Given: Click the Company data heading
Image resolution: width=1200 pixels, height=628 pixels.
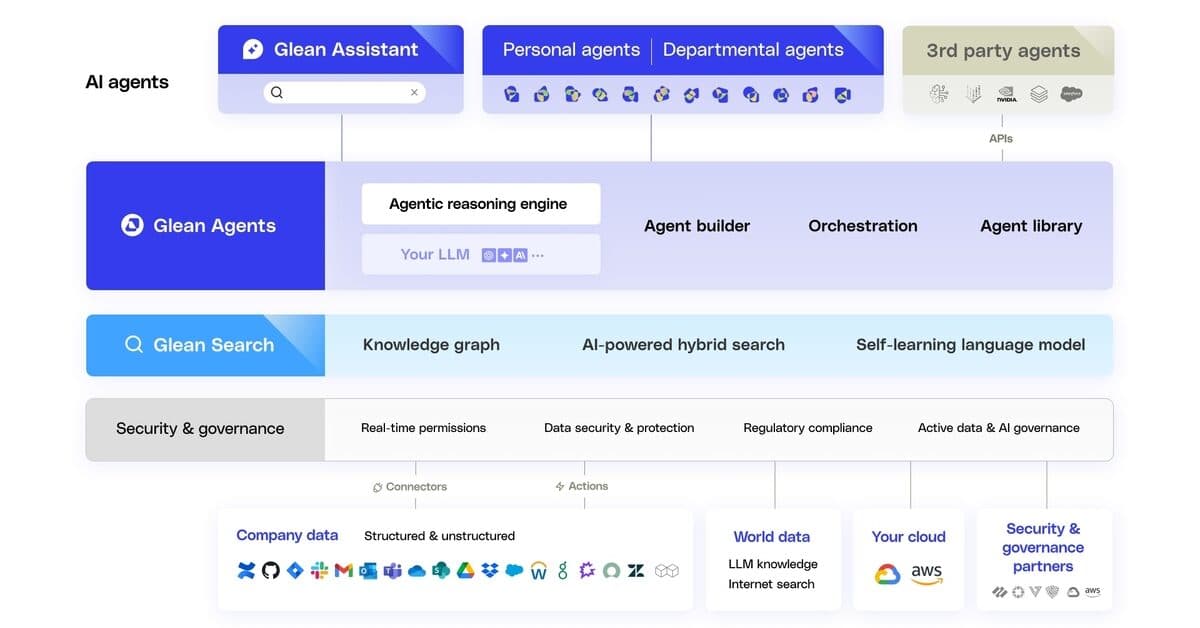Looking at the screenshot, I should (287, 535).
